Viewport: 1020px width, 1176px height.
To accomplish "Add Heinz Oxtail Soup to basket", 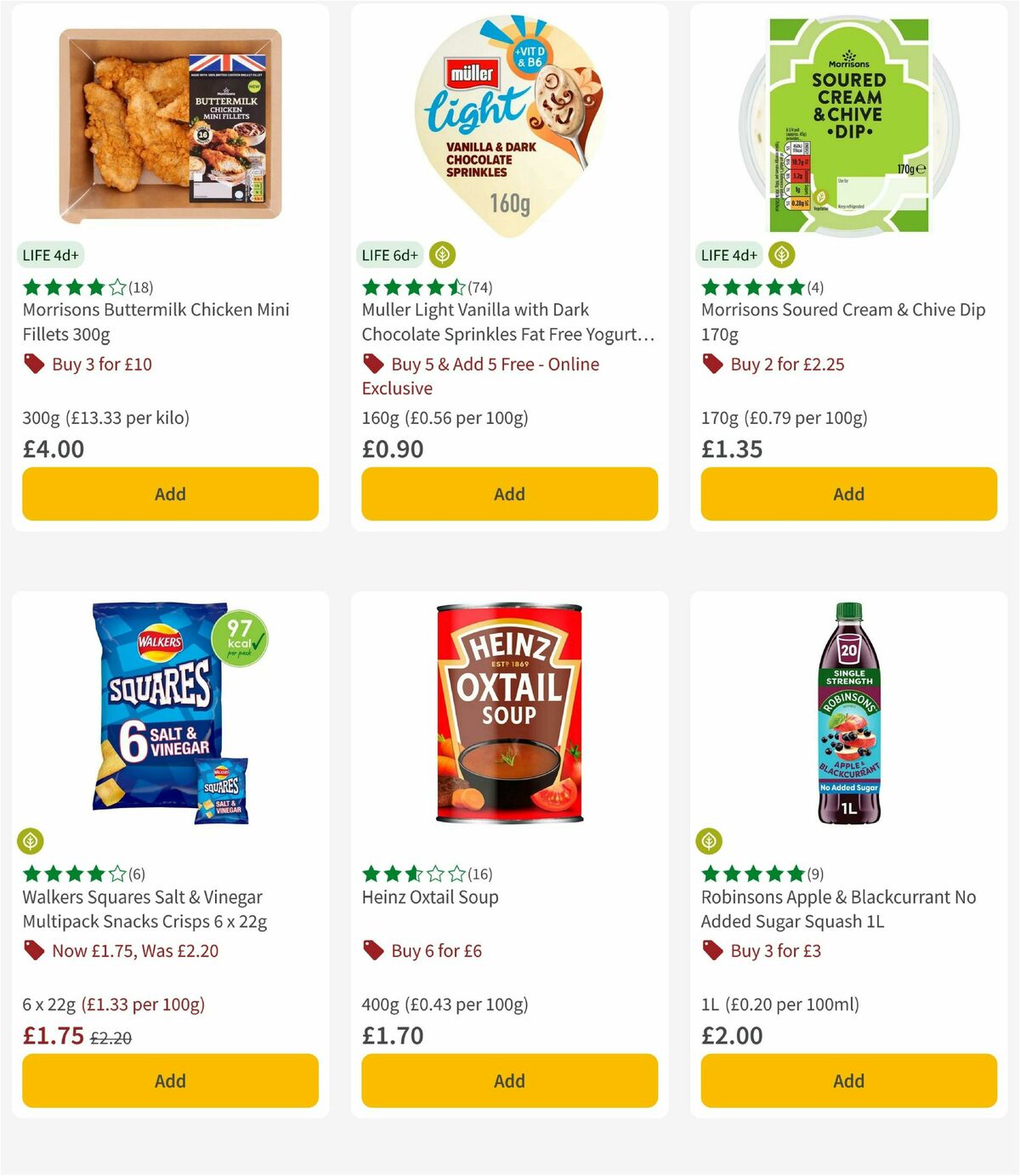I will (x=508, y=1081).
